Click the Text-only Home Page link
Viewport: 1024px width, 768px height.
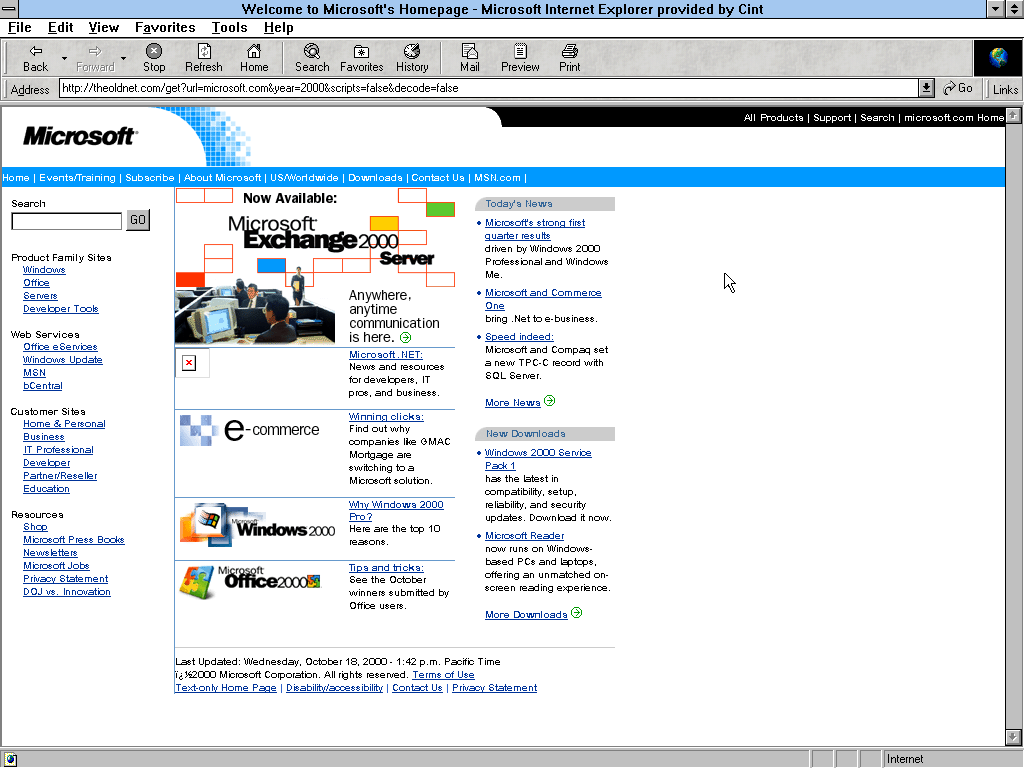coord(226,688)
